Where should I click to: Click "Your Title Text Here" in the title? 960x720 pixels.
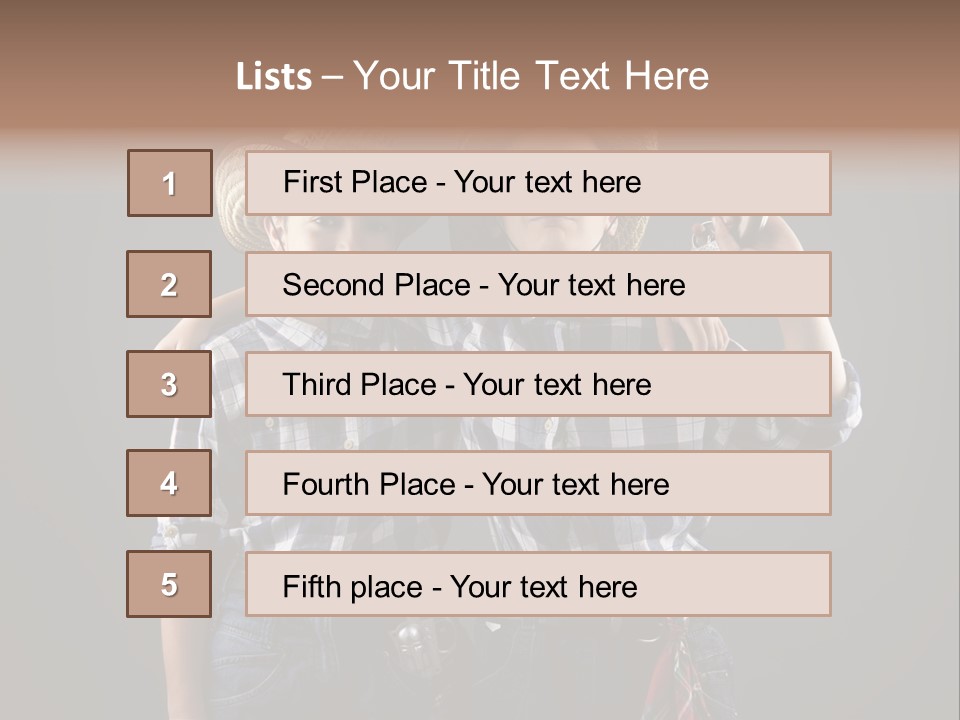[x=531, y=77]
